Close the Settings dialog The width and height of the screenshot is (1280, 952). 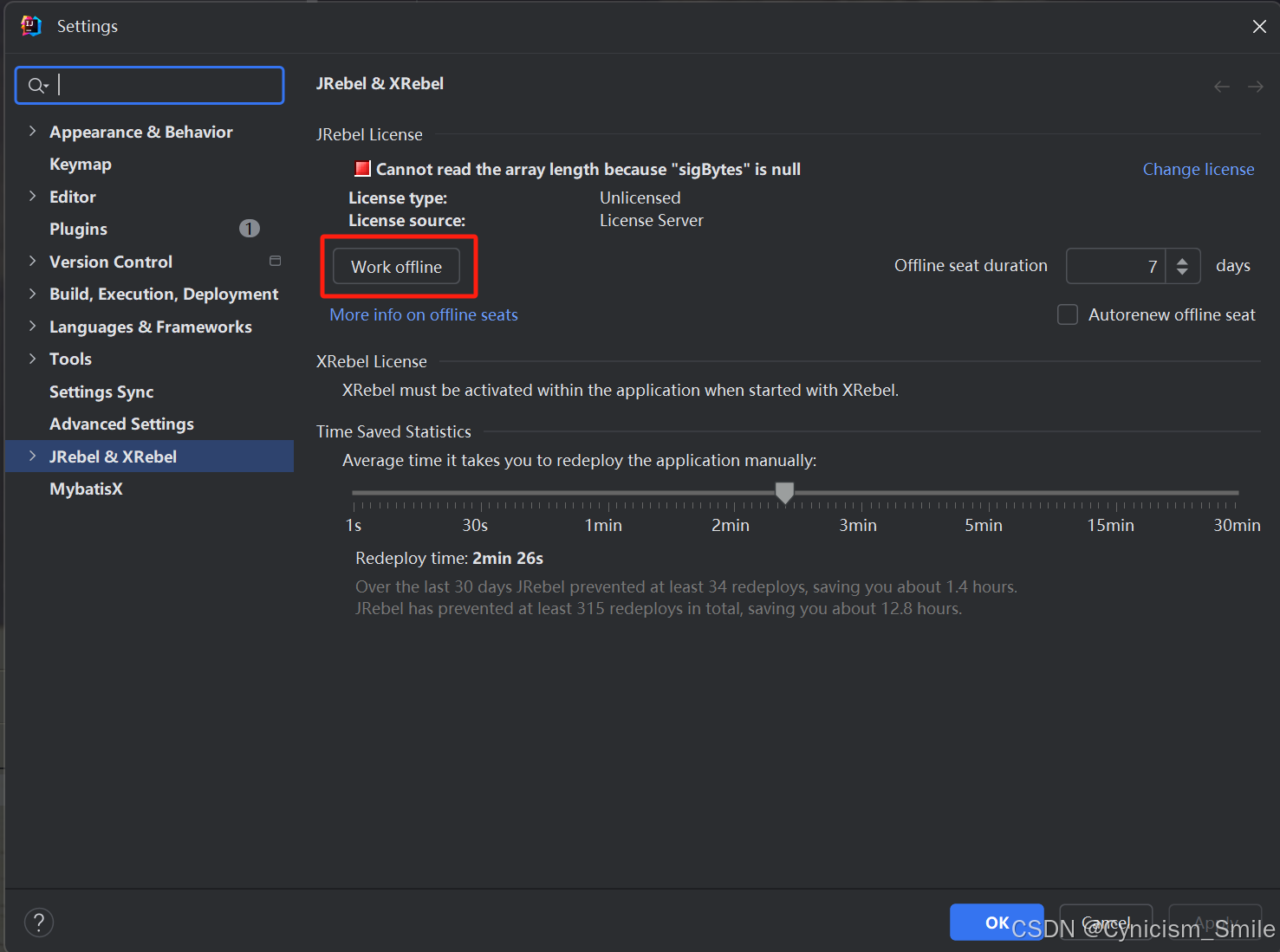coord(1259,27)
